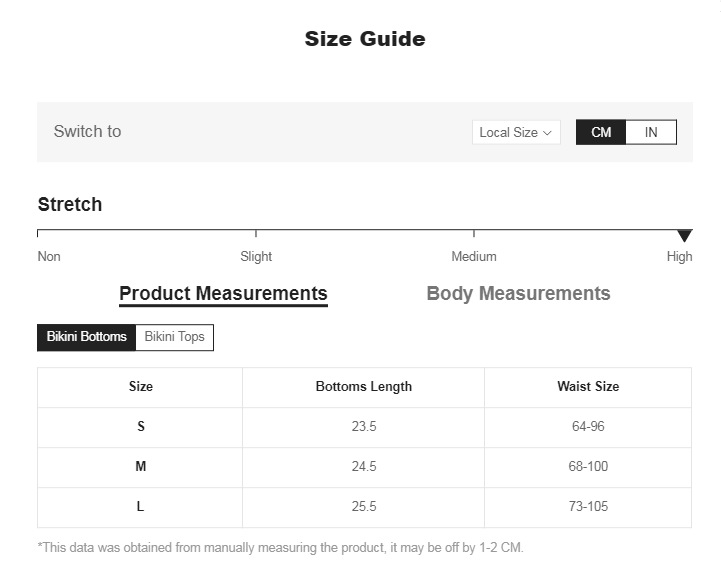The width and height of the screenshot is (721, 580).
Task: Click the Size column header
Action: [x=140, y=387]
